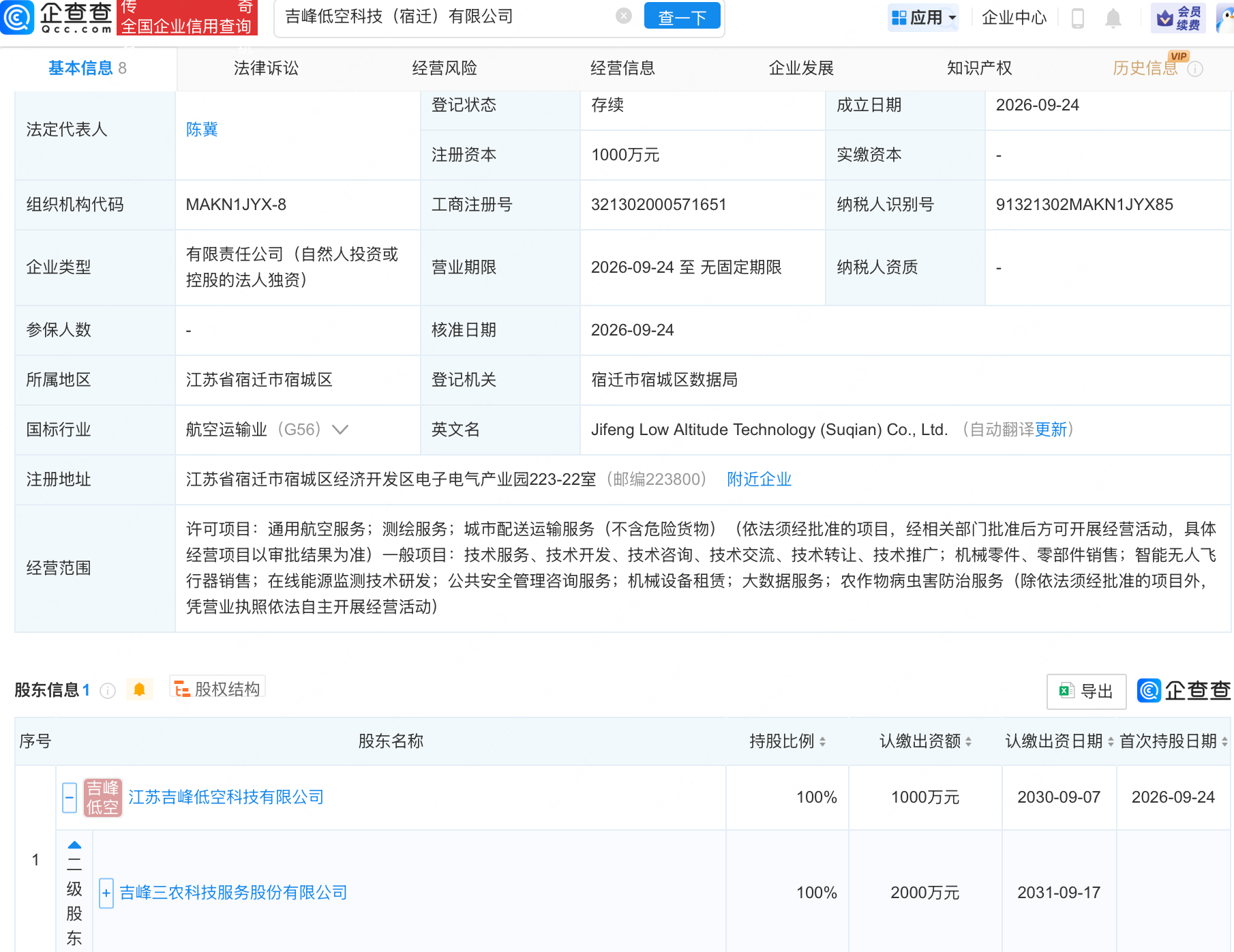1234x952 pixels.
Task: Switch to 经营信息 tab
Action: [622, 68]
